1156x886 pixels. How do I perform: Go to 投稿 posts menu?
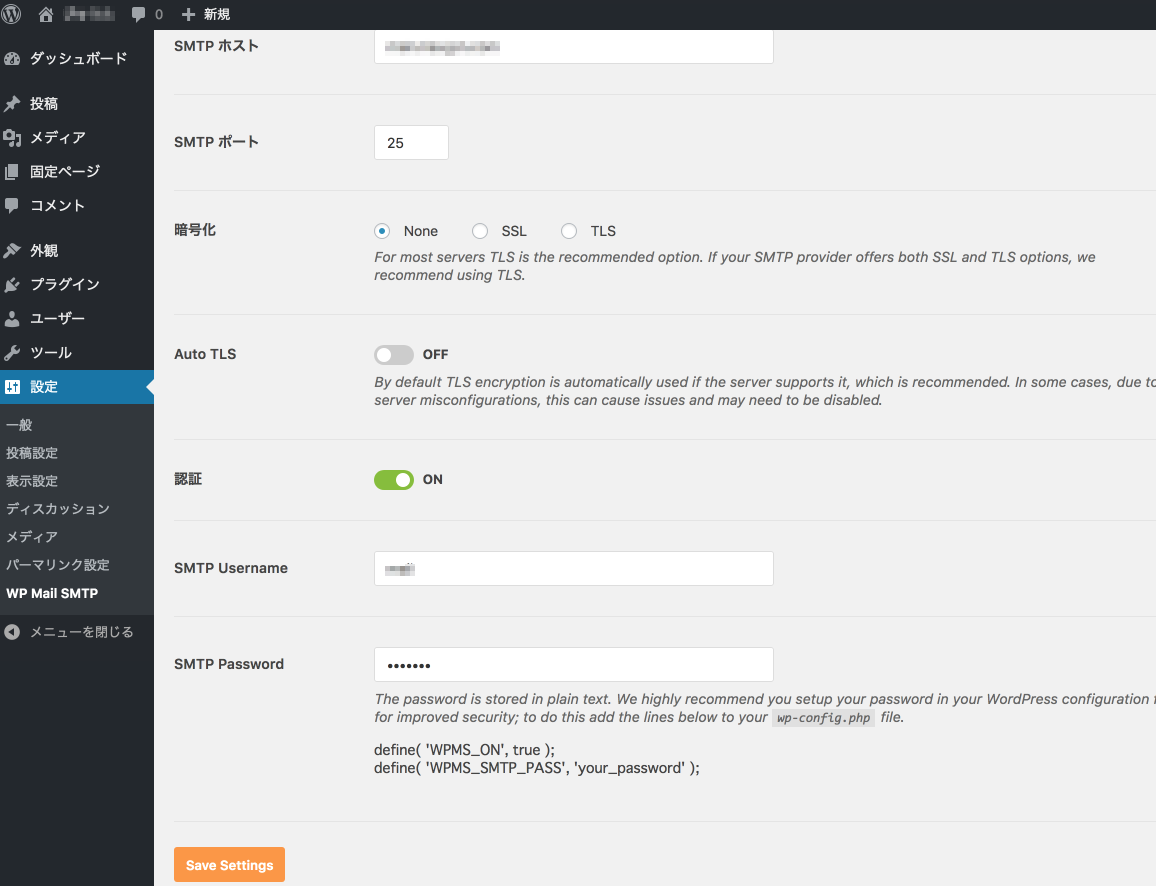[x=77, y=104]
